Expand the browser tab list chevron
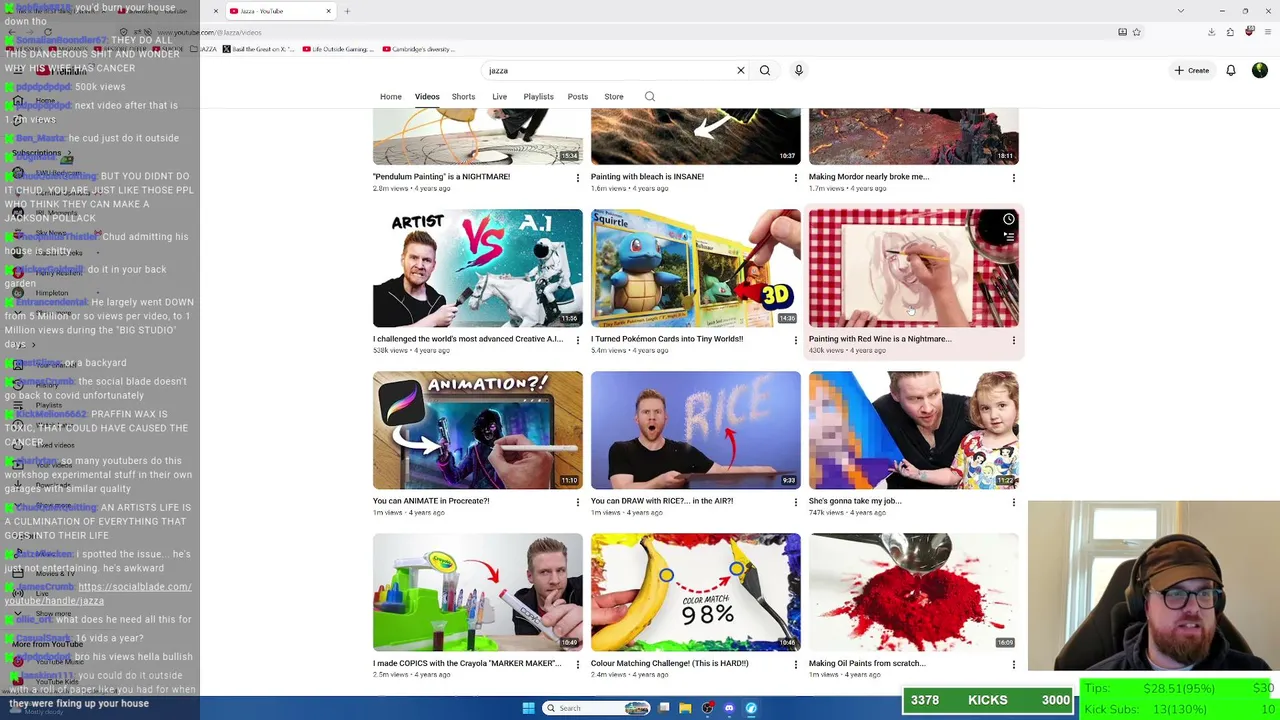 coord(1181,11)
